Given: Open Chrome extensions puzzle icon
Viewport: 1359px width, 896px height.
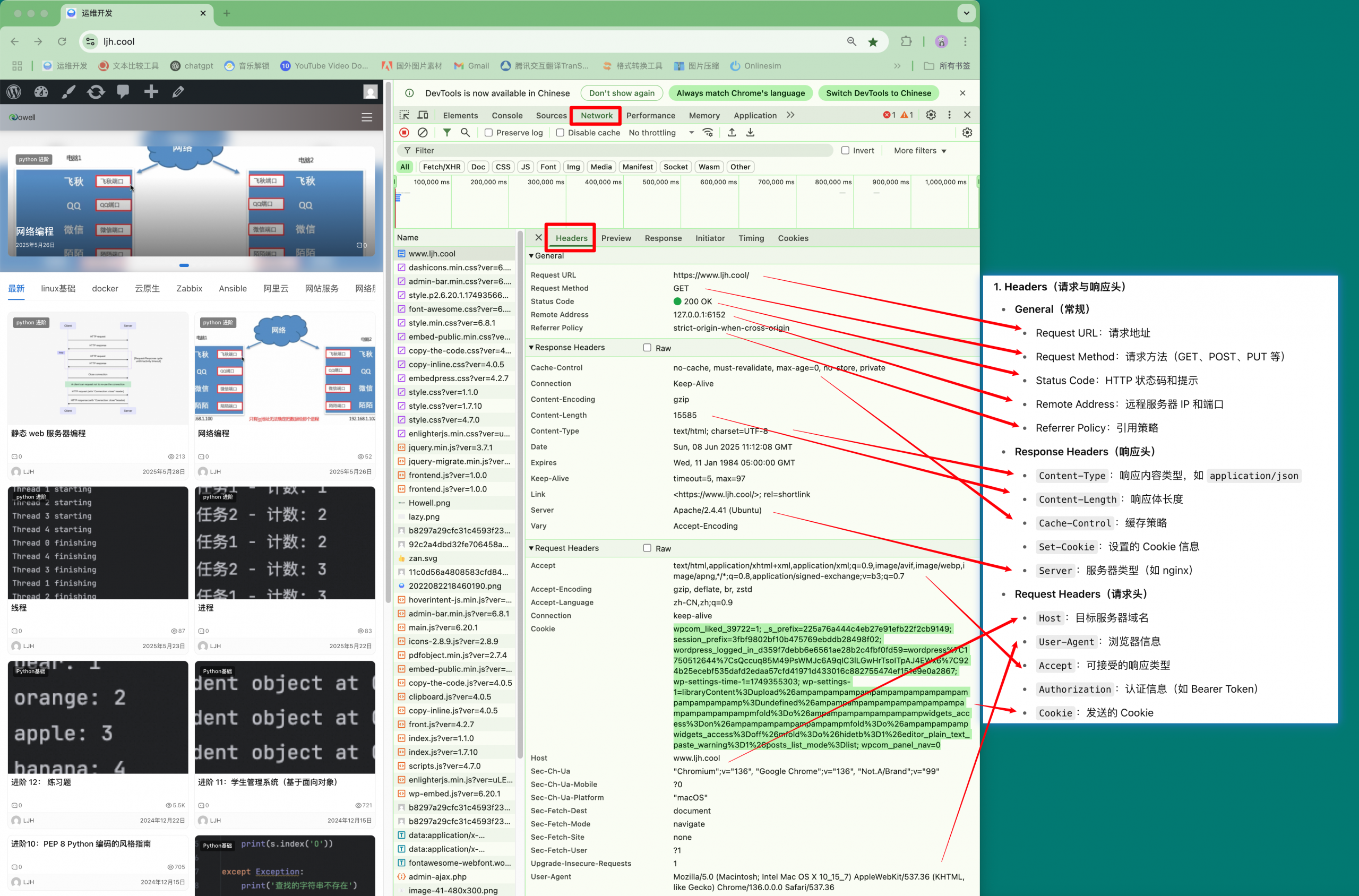Looking at the screenshot, I should click(x=906, y=41).
